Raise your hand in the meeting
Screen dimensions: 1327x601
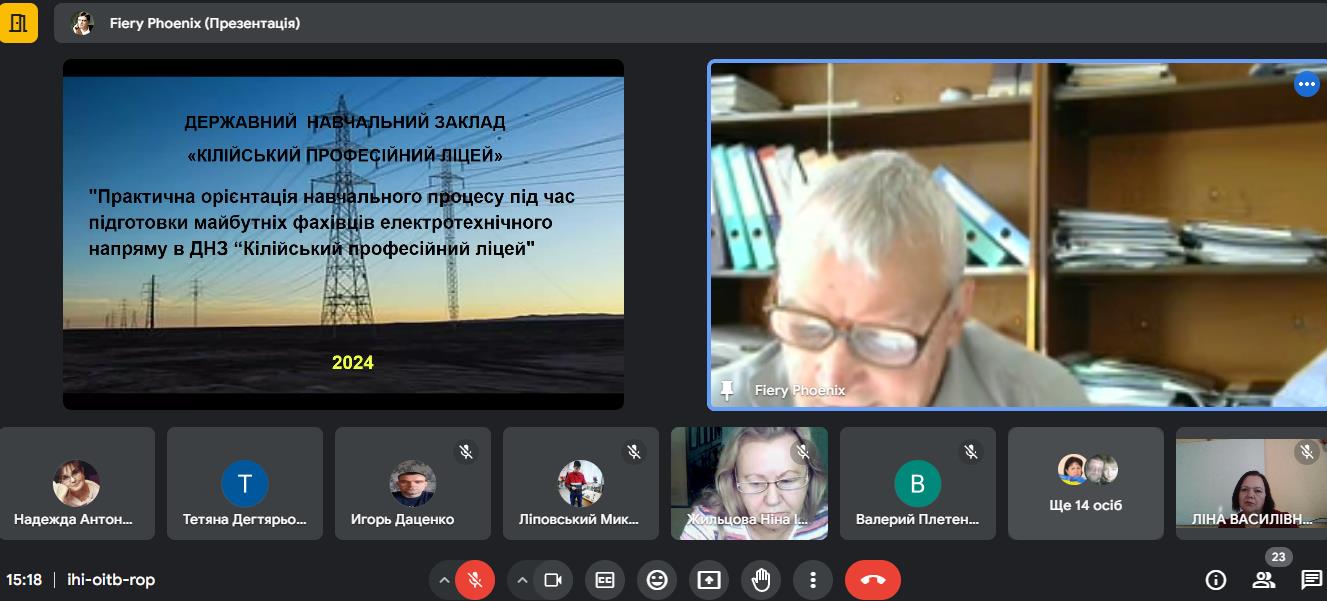pos(761,580)
